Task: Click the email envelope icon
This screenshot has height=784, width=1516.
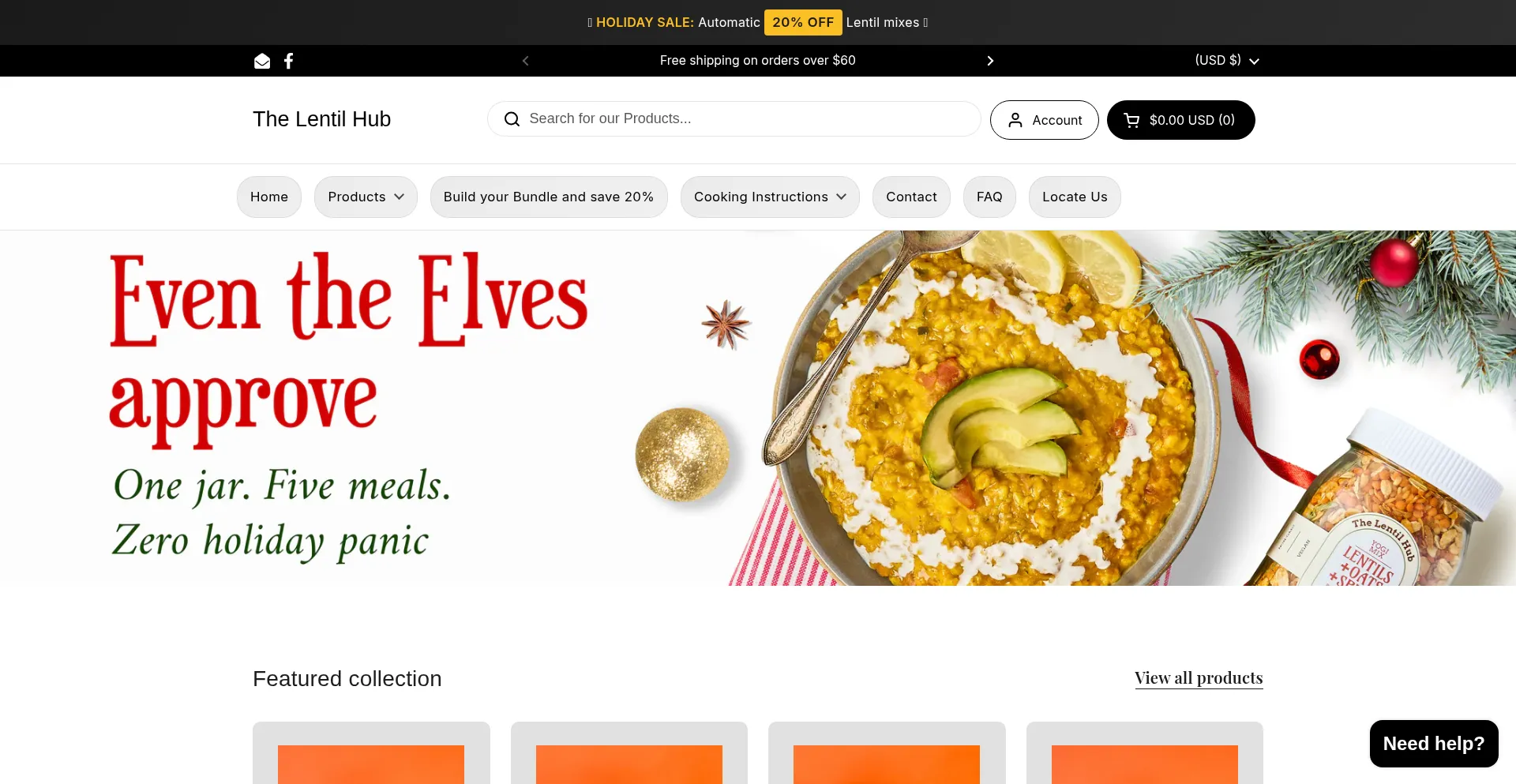Action: (262, 61)
